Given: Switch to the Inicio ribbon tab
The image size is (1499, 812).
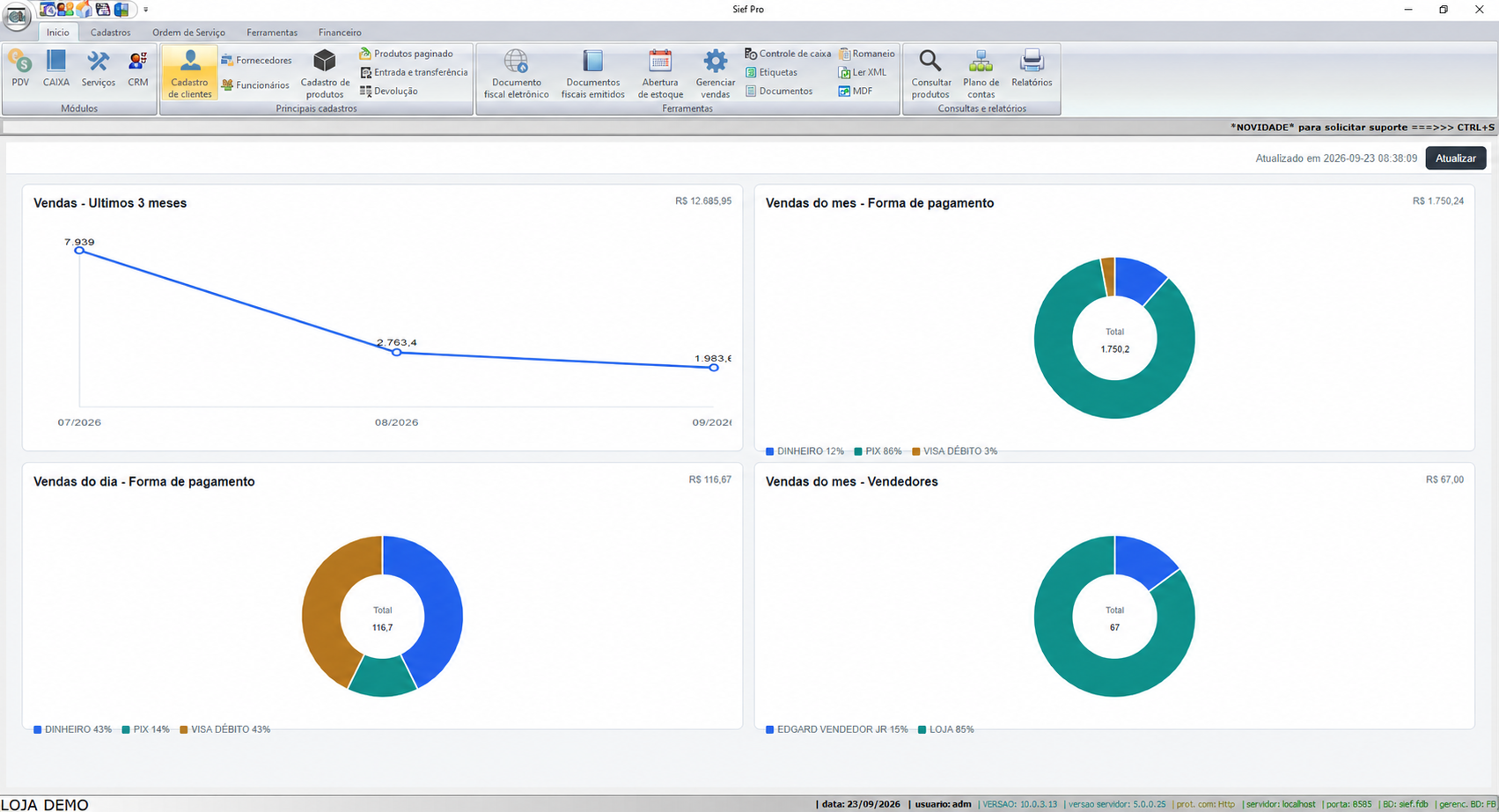Looking at the screenshot, I should [x=58, y=33].
